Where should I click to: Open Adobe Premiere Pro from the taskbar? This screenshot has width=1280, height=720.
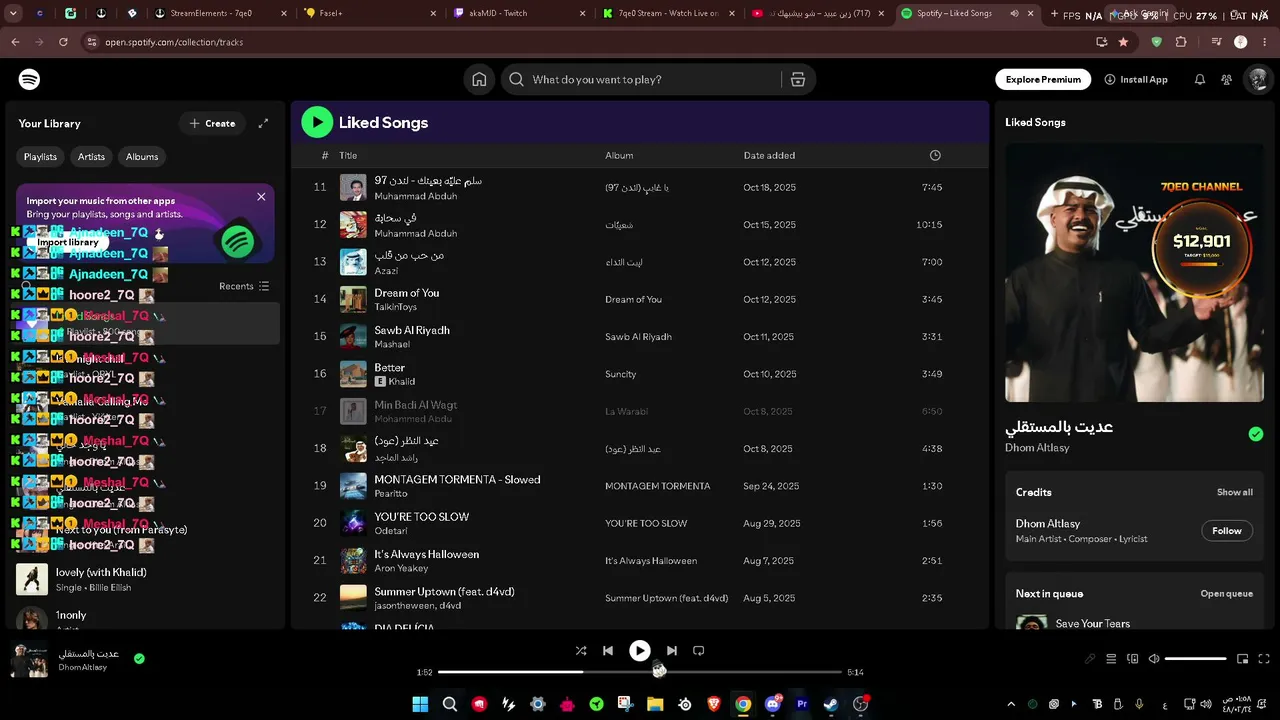pyautogui.click(x=802, y=704)
